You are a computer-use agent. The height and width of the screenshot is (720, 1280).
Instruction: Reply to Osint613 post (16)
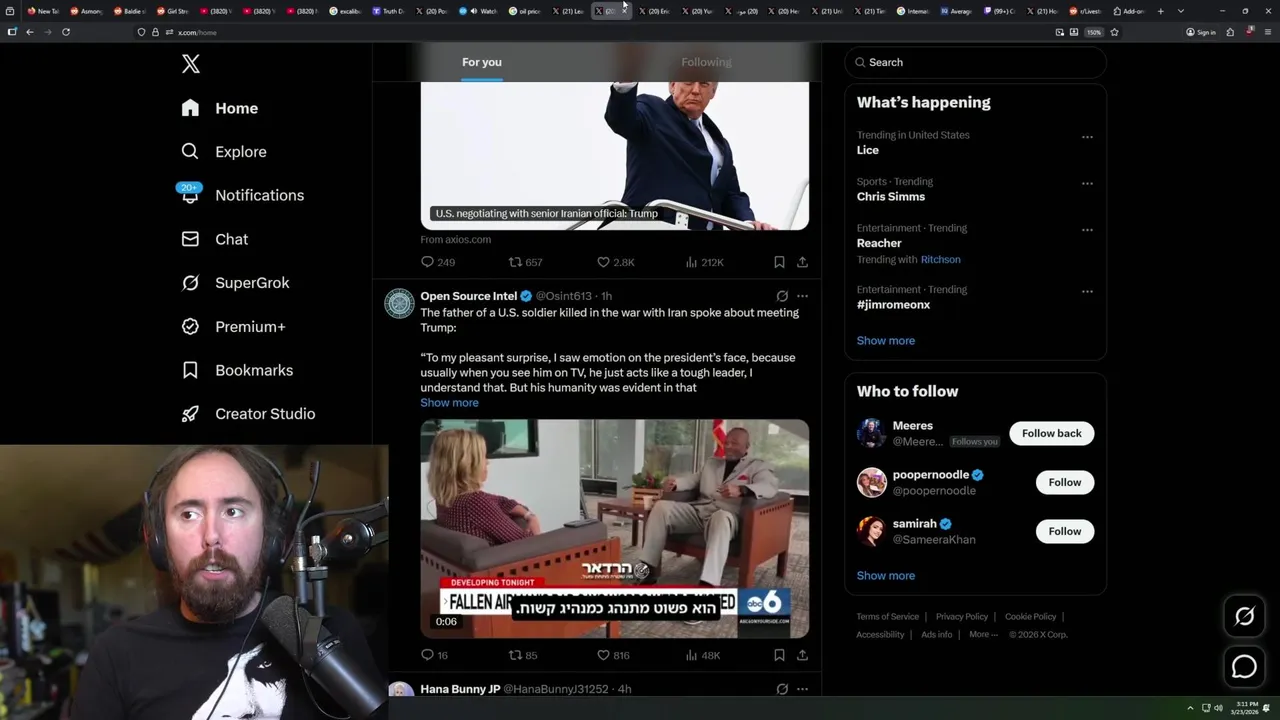[435, 655]
